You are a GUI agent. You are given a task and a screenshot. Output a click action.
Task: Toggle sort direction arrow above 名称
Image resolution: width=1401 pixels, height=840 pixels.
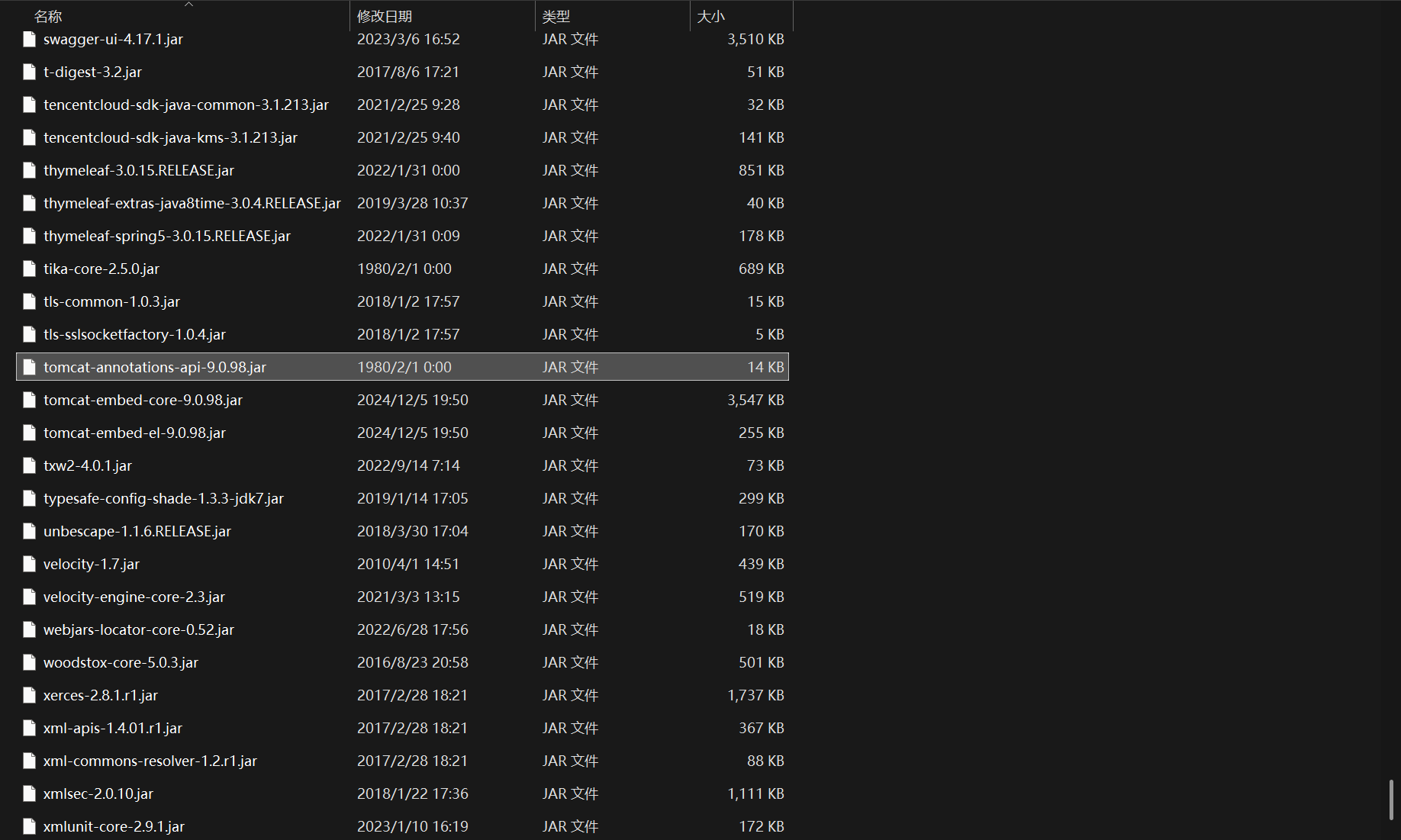click(x=189, y=4)
